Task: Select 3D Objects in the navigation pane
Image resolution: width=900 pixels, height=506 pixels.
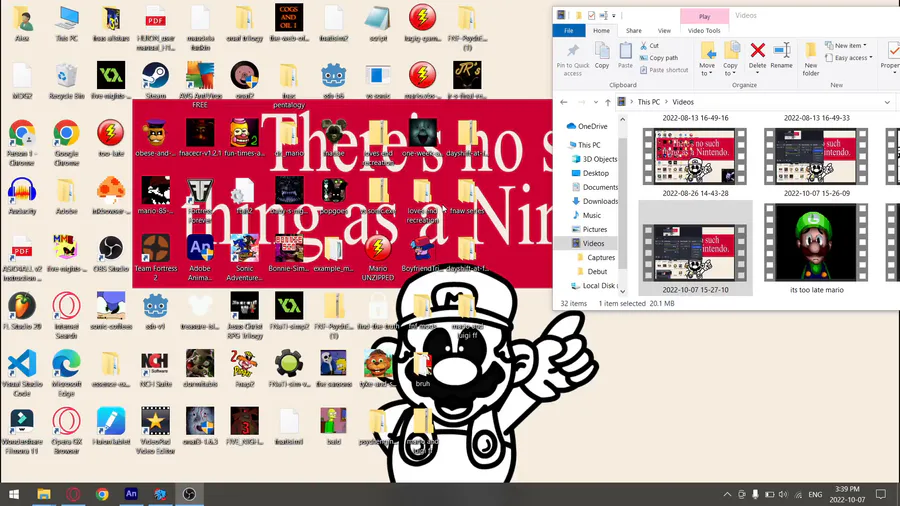Action: tap(595, 159)
